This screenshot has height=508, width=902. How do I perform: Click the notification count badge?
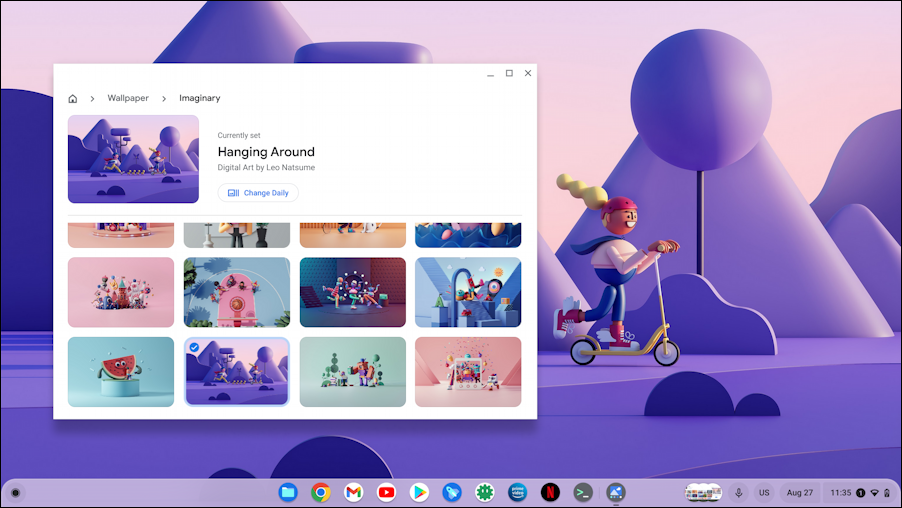point(861,493)
